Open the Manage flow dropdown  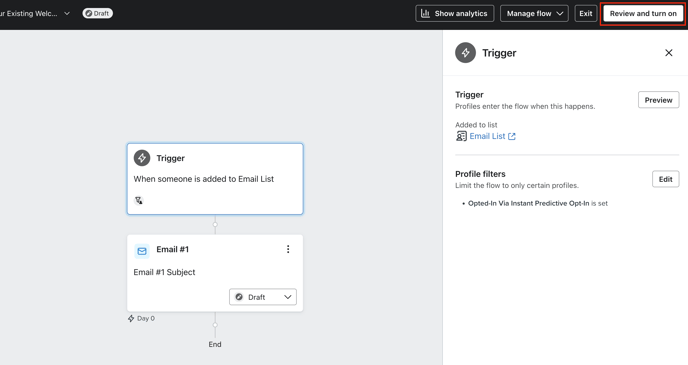534,13
